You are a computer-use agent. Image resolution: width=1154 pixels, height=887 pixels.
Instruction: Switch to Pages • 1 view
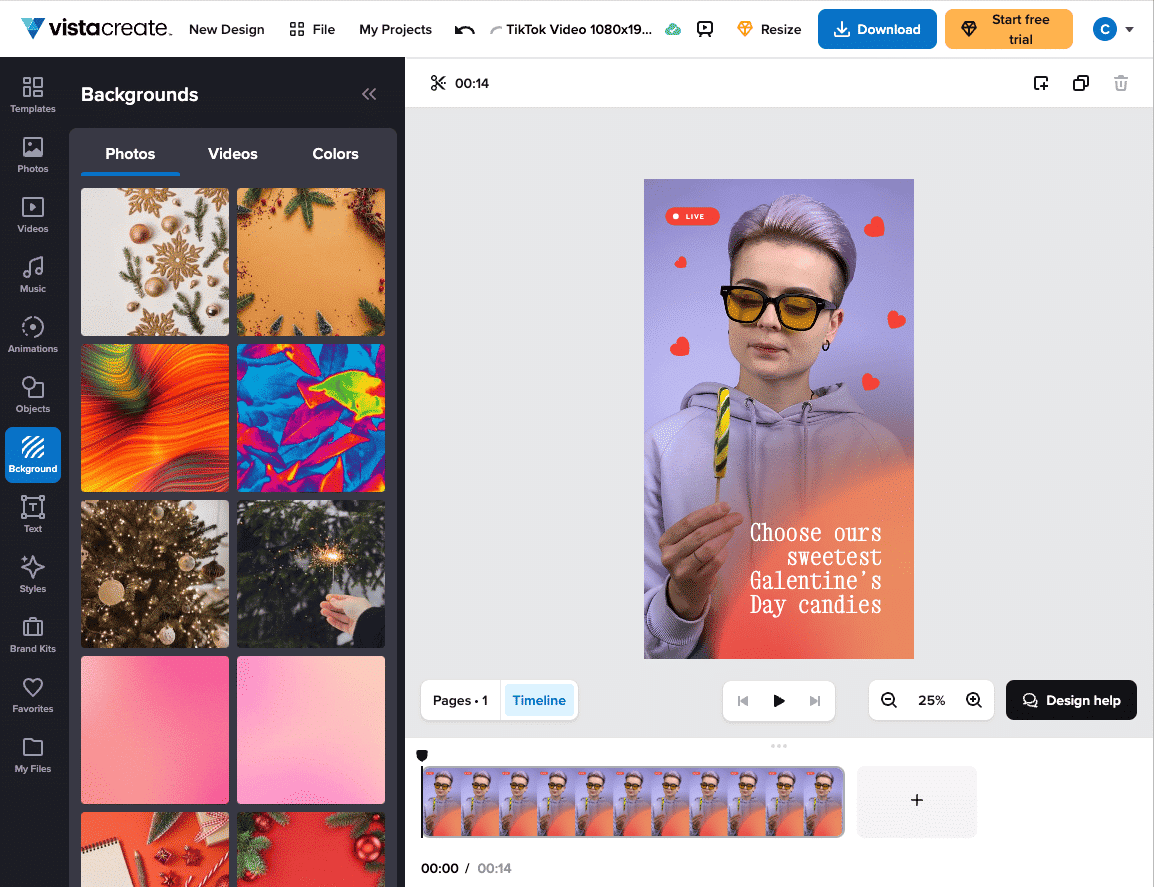(460, 700)
